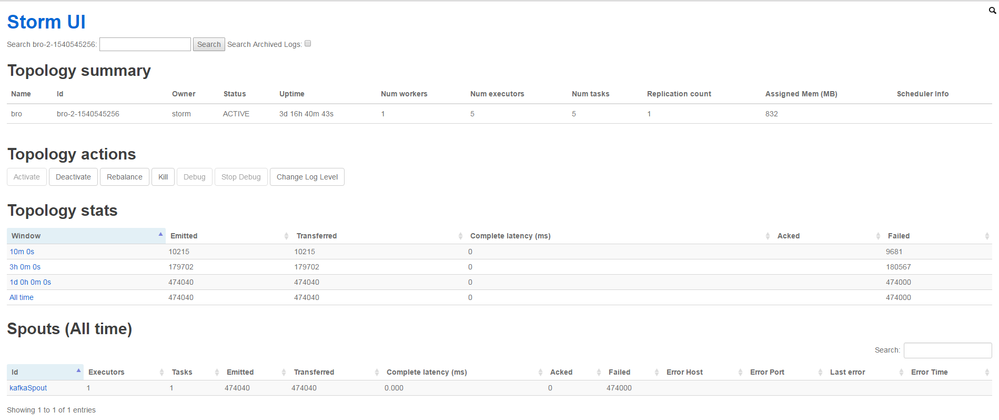Open the Storm UI home link
999x420 pixels.
coord(46,22)
